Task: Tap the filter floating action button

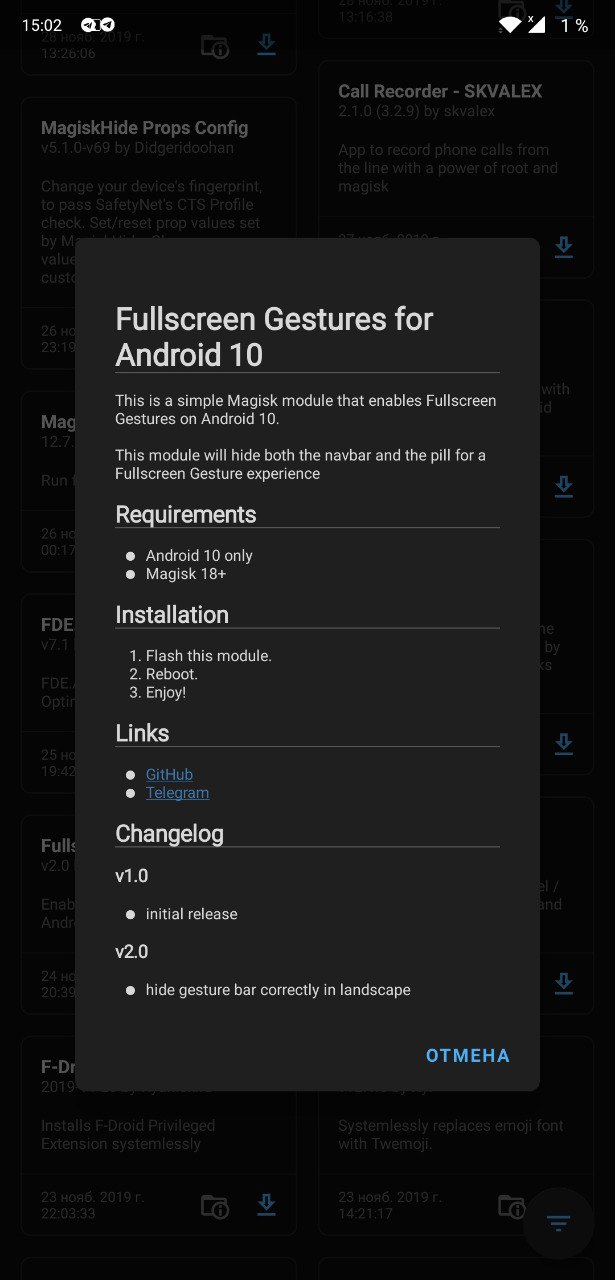Action: (x=558, y=1223)
